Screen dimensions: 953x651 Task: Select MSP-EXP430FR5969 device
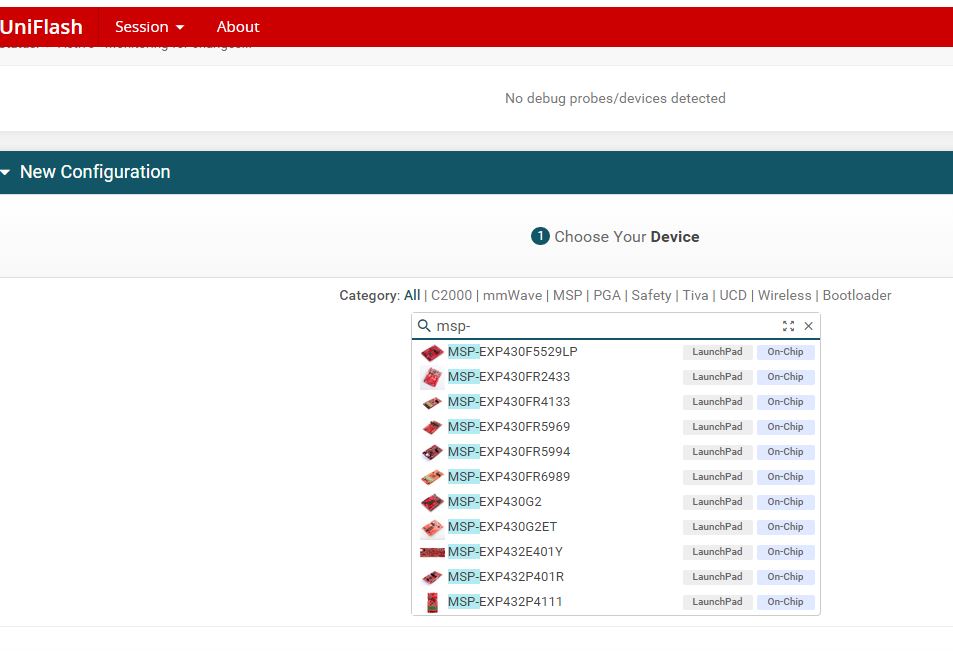616,427
